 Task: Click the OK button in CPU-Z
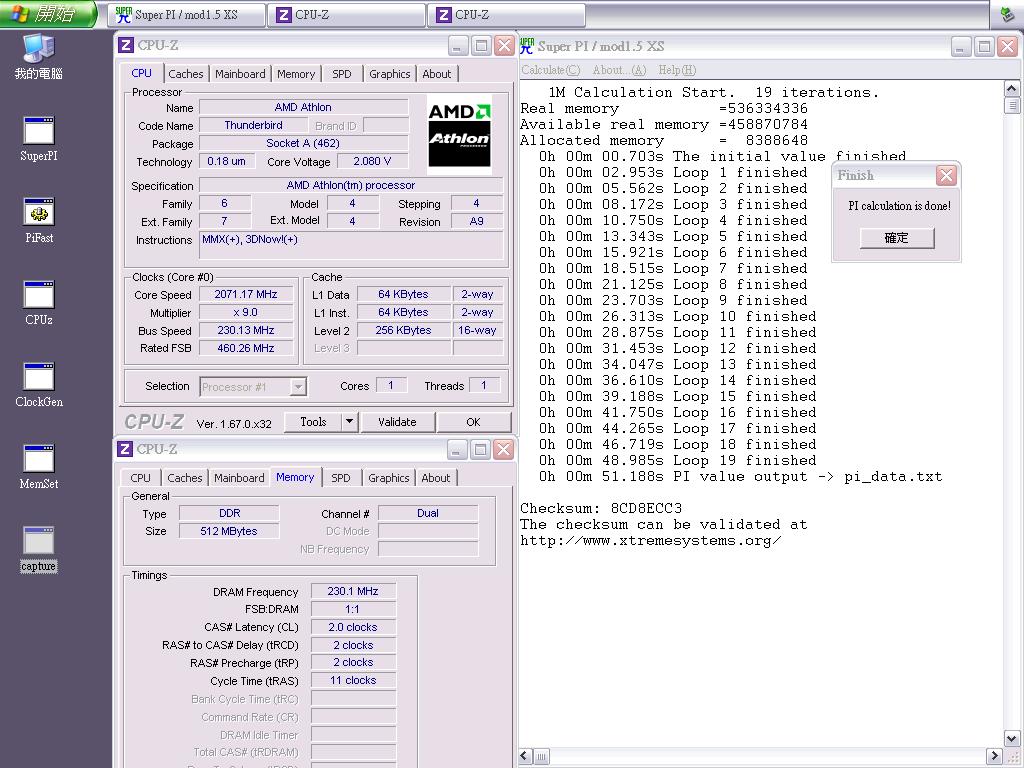tap(473, 422)
